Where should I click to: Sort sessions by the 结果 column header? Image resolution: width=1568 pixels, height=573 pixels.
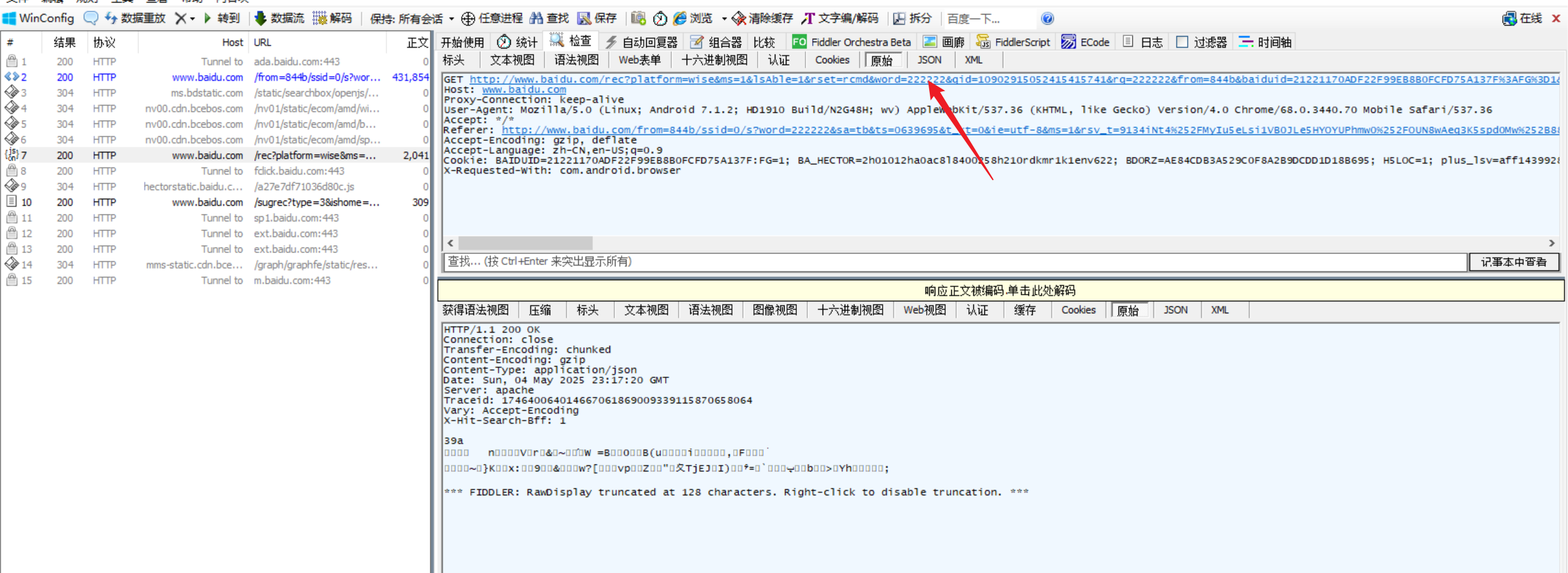(65, 42)
